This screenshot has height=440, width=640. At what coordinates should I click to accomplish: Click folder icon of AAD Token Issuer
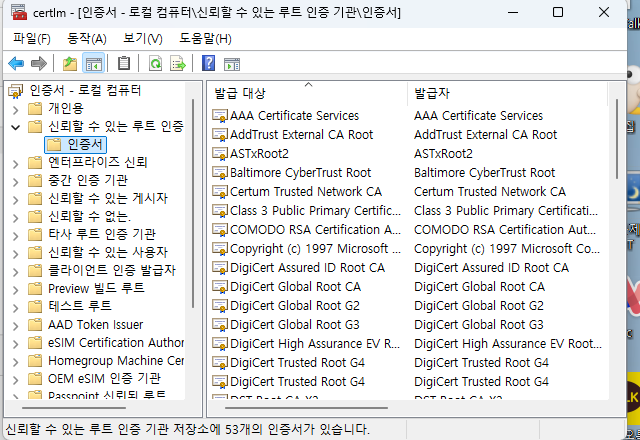tap(35, 325)
